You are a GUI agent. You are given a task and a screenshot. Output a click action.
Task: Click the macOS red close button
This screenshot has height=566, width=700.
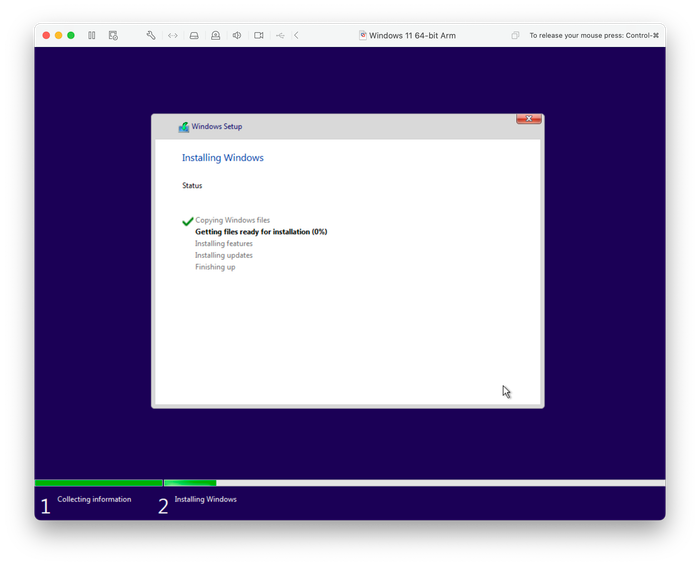click(46, 35)
